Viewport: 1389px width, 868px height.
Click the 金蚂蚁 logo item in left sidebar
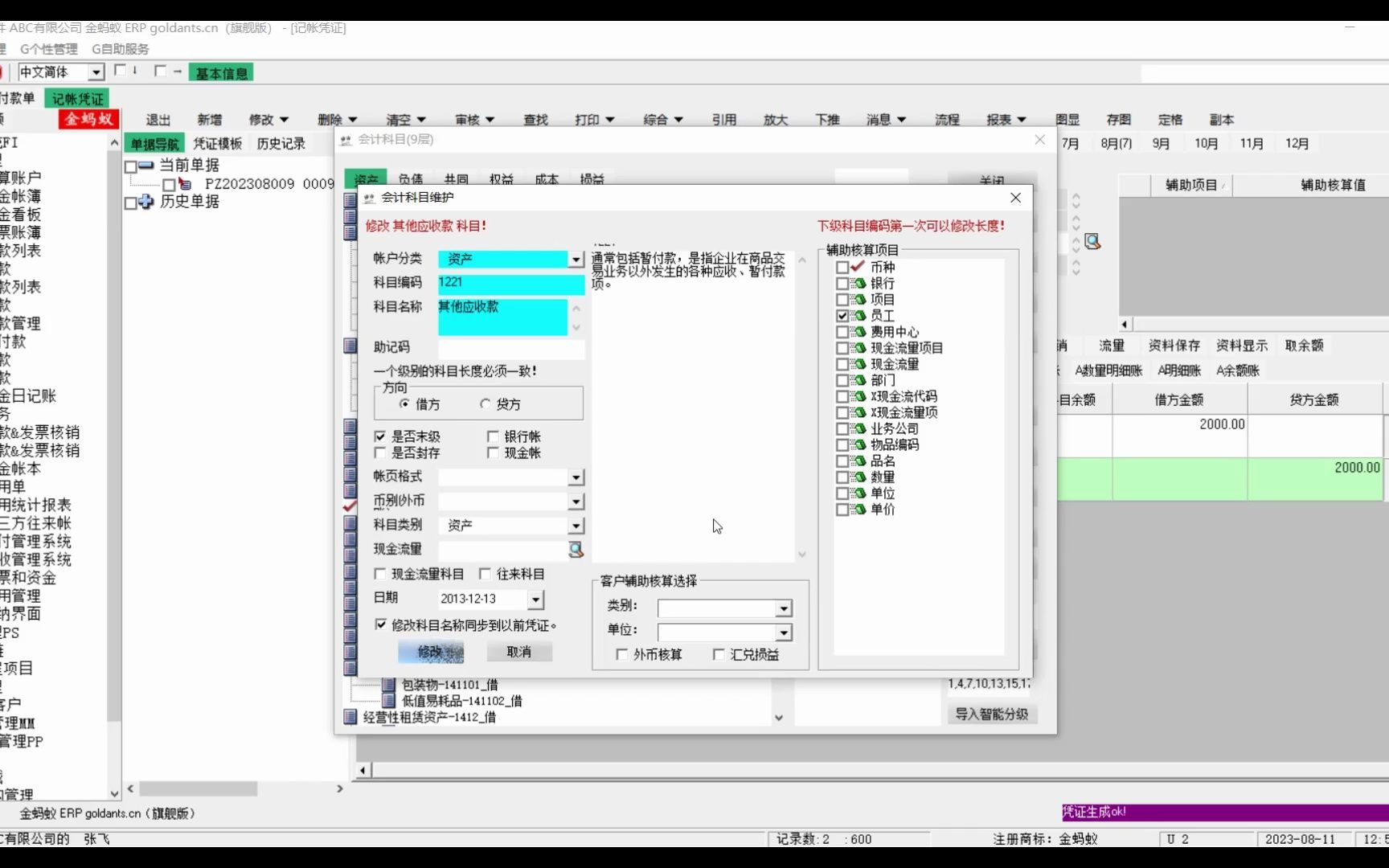87,119
